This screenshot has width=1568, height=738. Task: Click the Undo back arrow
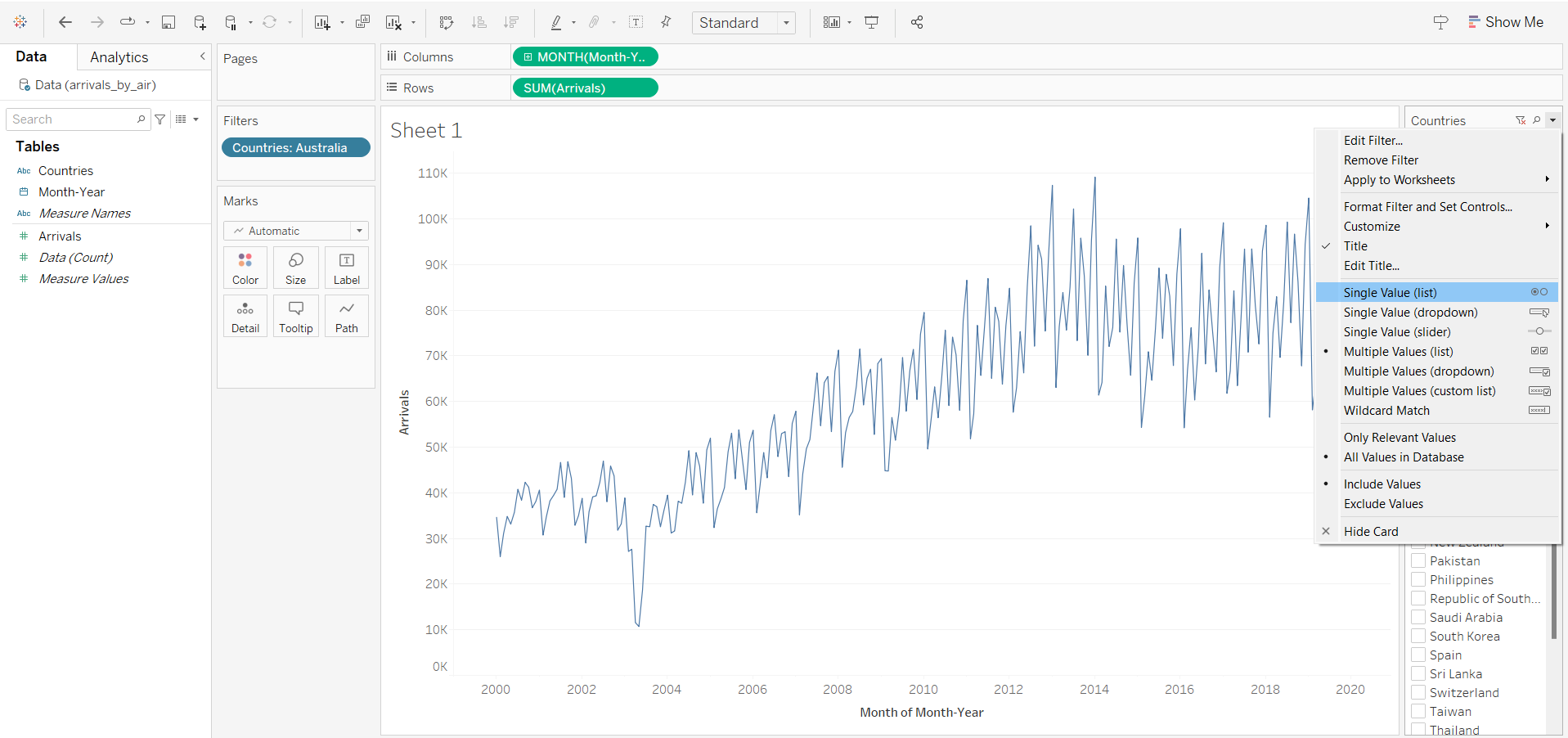[65, 22]
